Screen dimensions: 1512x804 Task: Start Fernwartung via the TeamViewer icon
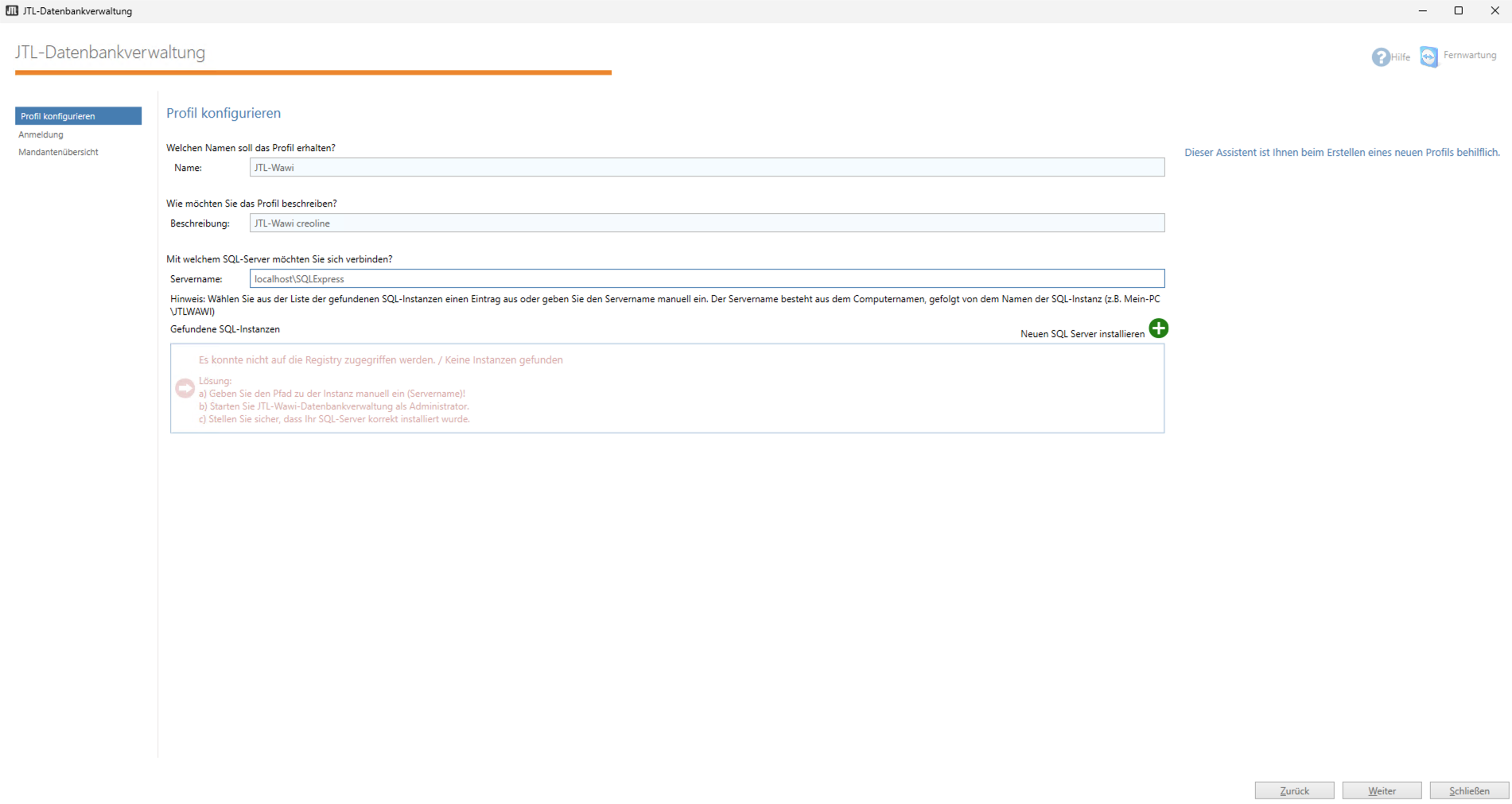click(x=1428, y=56)
